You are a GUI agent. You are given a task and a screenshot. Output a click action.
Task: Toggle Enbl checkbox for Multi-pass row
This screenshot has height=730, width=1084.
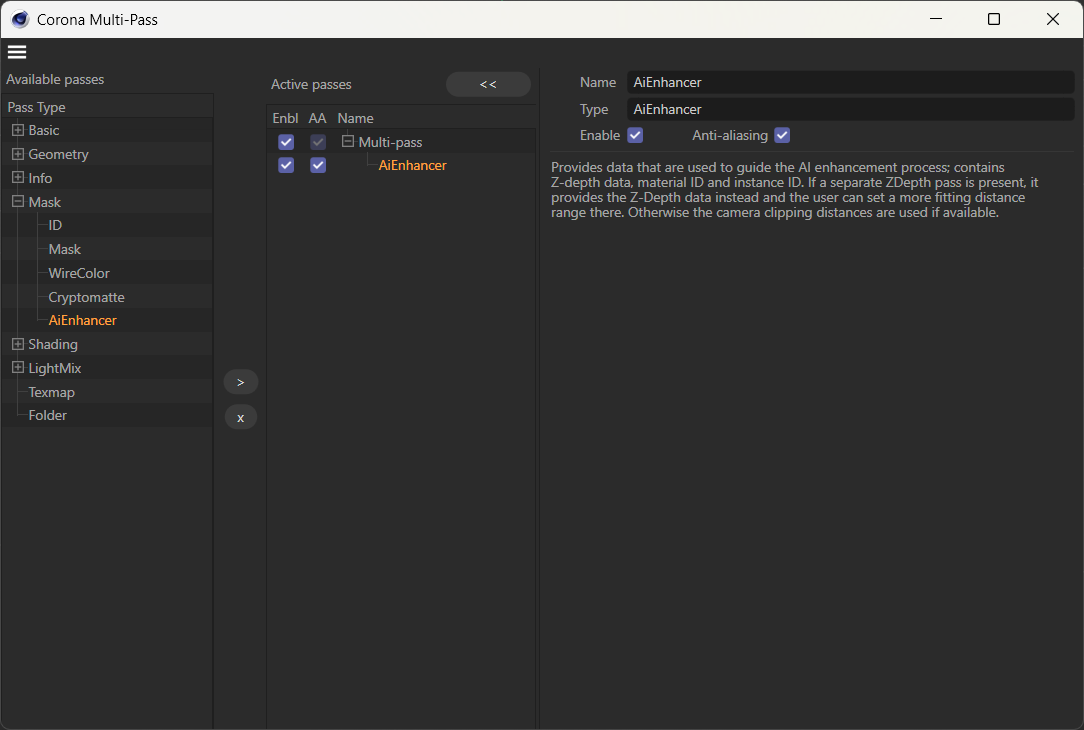point(286,142)
